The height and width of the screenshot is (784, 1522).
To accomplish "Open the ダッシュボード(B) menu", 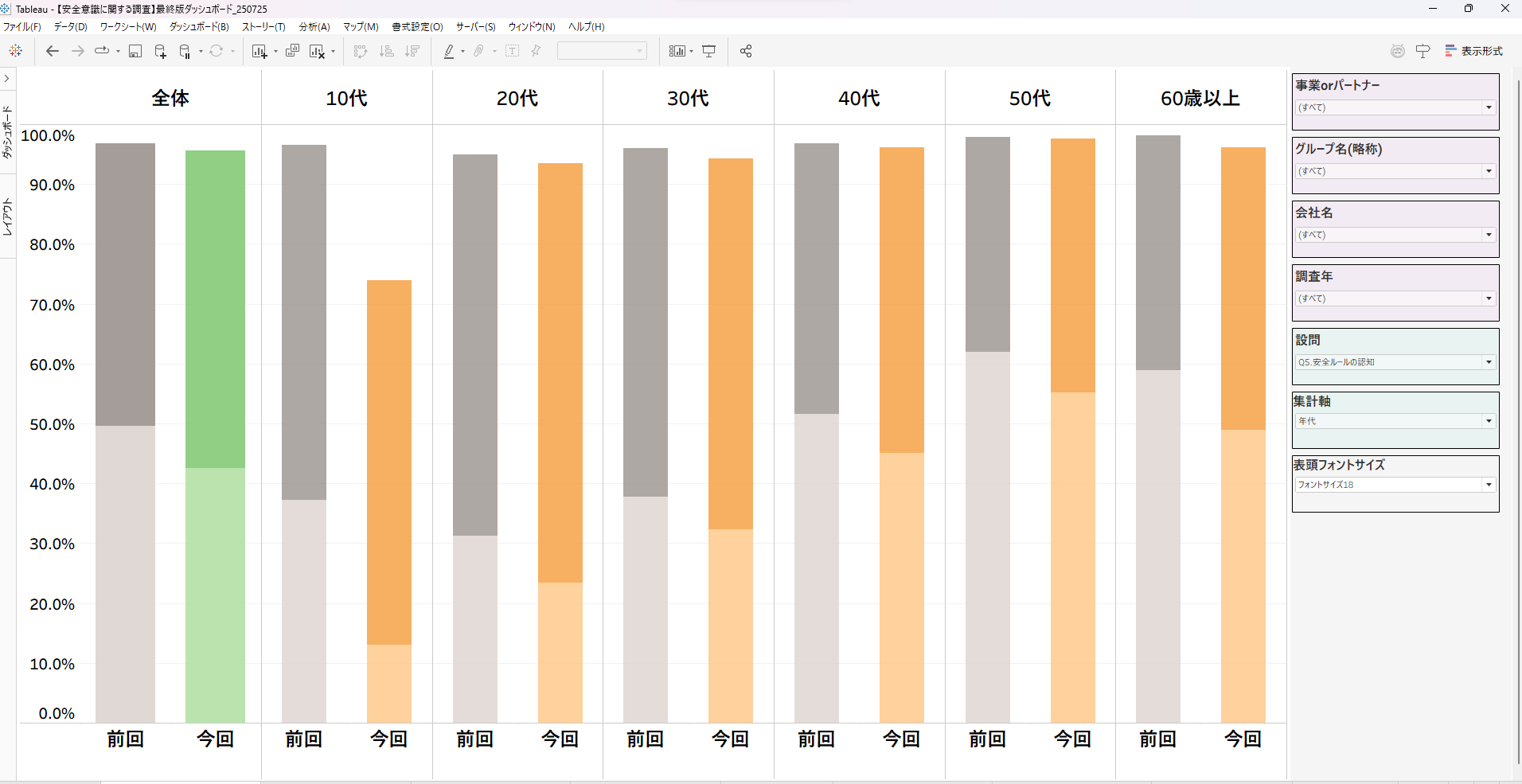I will [x=199, y=27].
